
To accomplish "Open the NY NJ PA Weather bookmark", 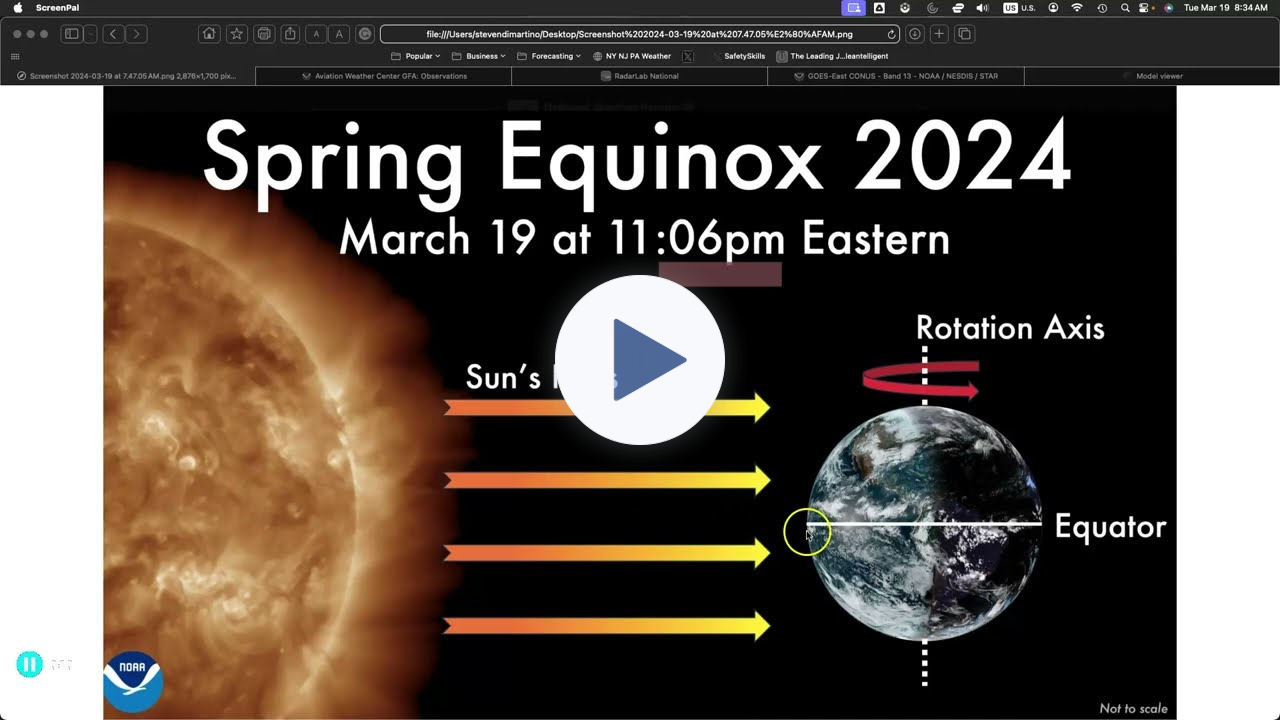I will point(637,56).
